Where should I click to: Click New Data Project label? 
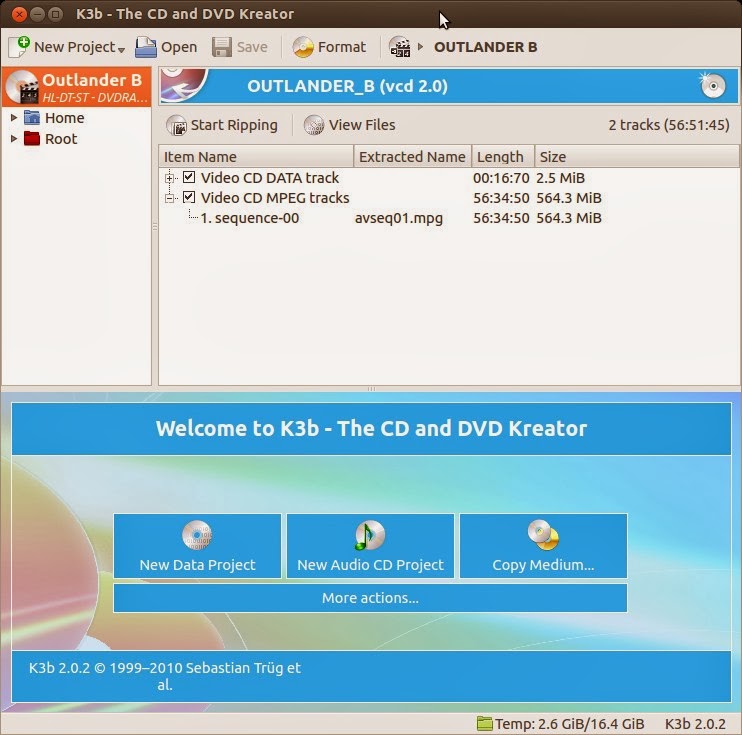(x=197, y=565)
